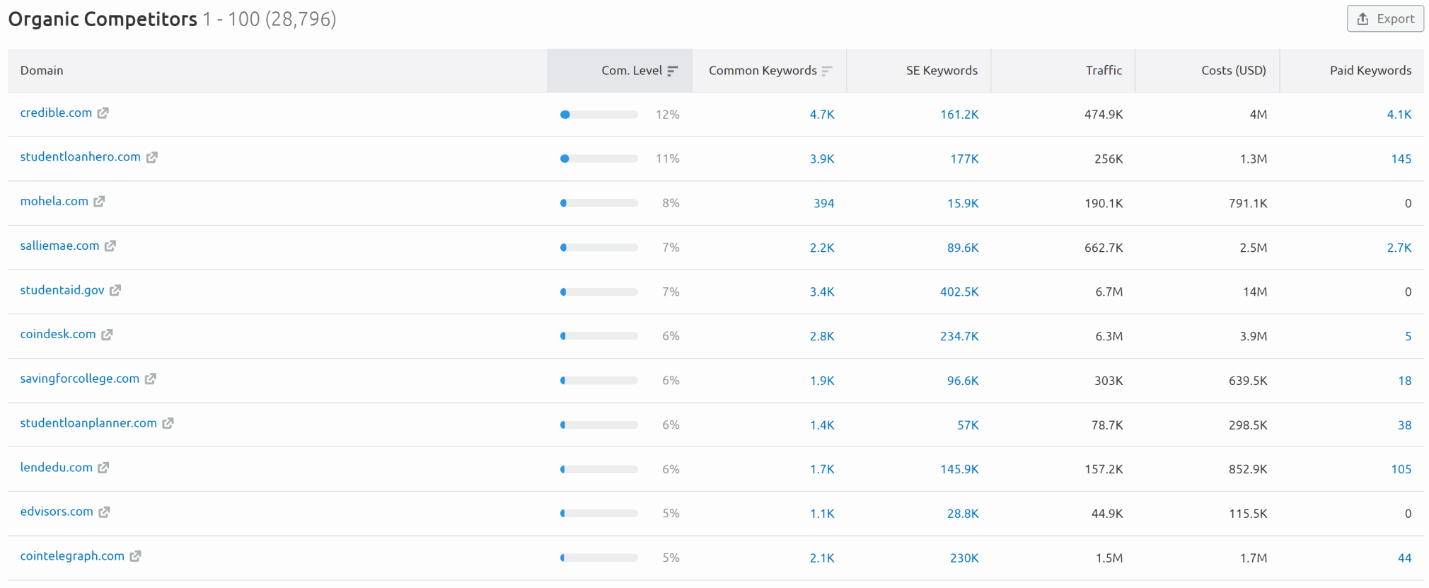Open cointelegraph.com external link icon
1429x588 pixels.
click(x=135, y=556)
